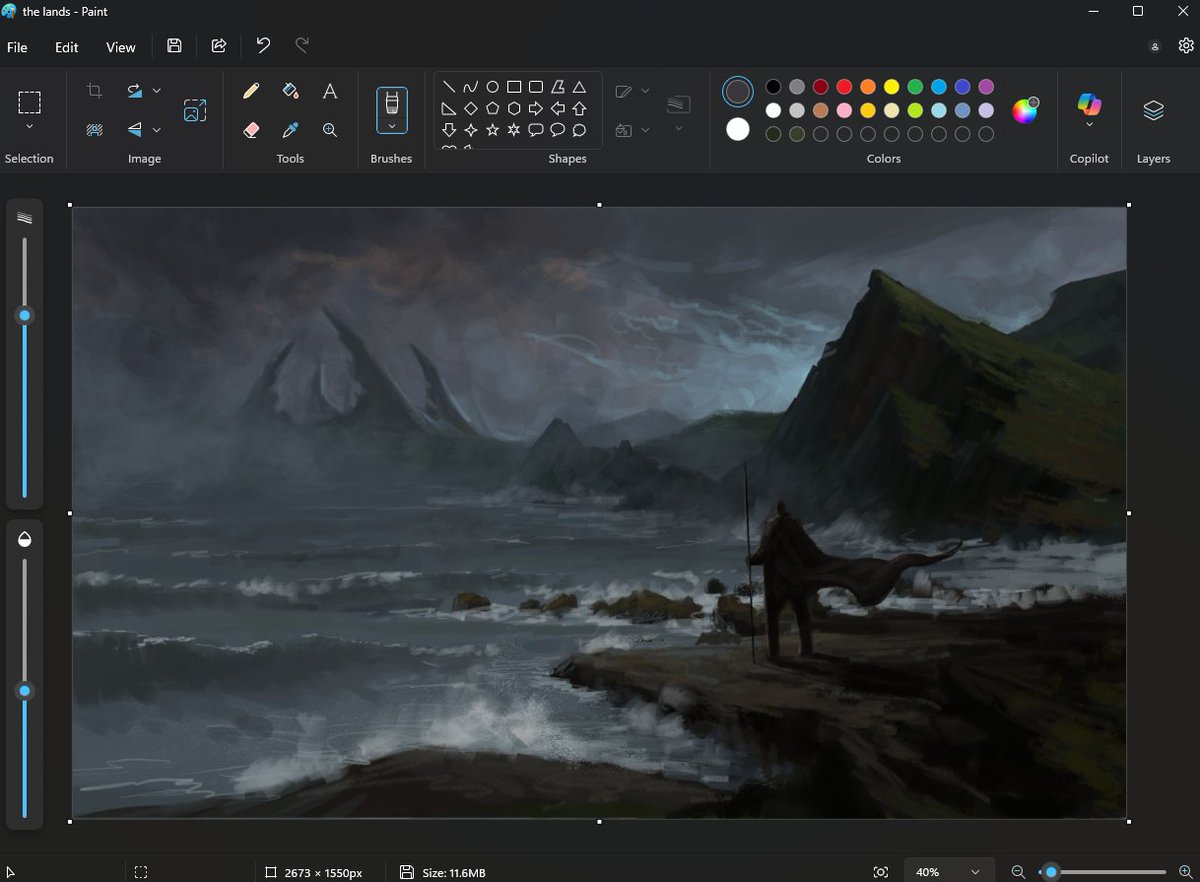Viewport: 1200px width, 882px height.
Task: Select the Magnifier tool
Action: tap(329, 130)
